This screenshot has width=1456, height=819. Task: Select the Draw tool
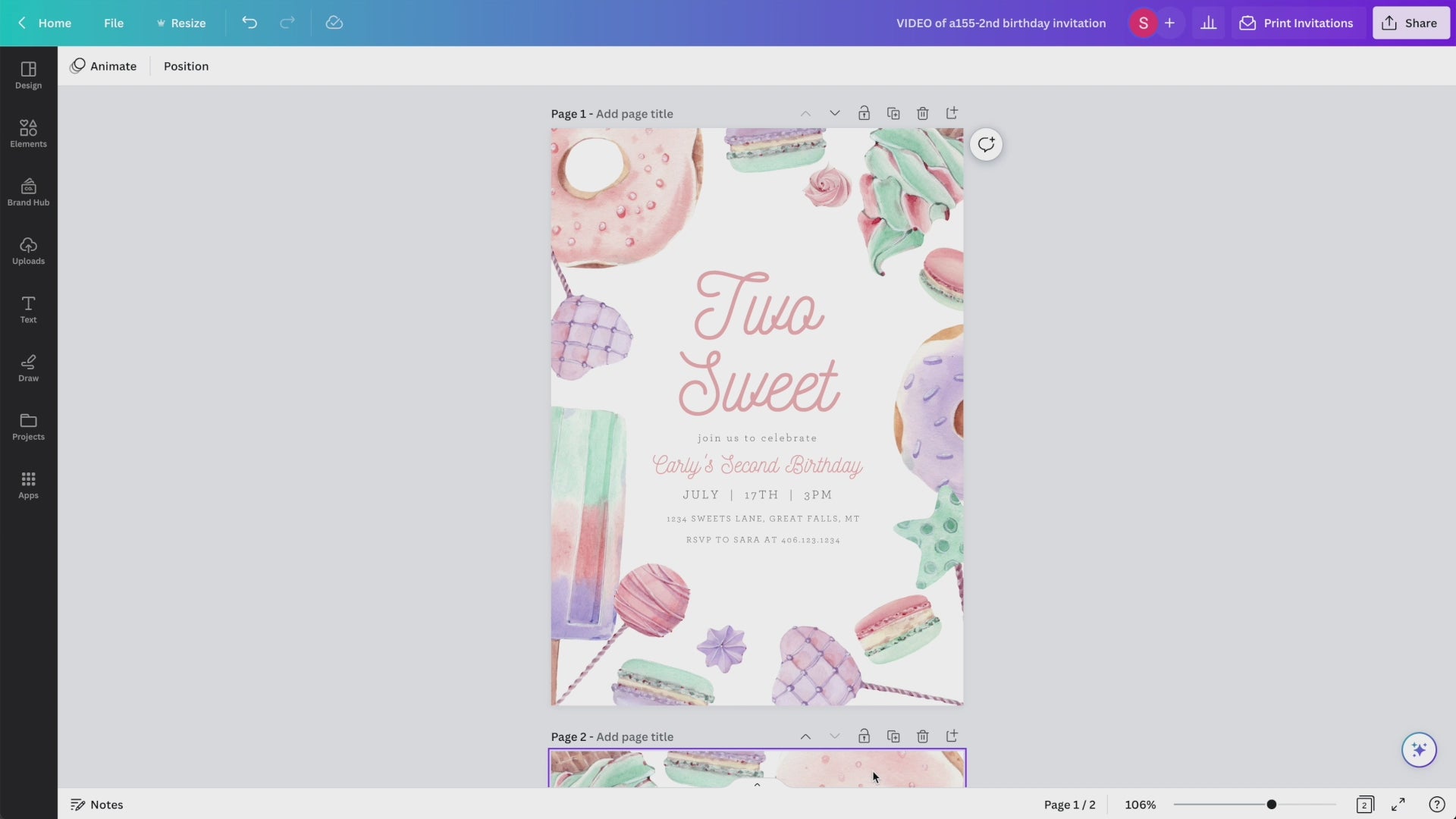tap(28, 368)
